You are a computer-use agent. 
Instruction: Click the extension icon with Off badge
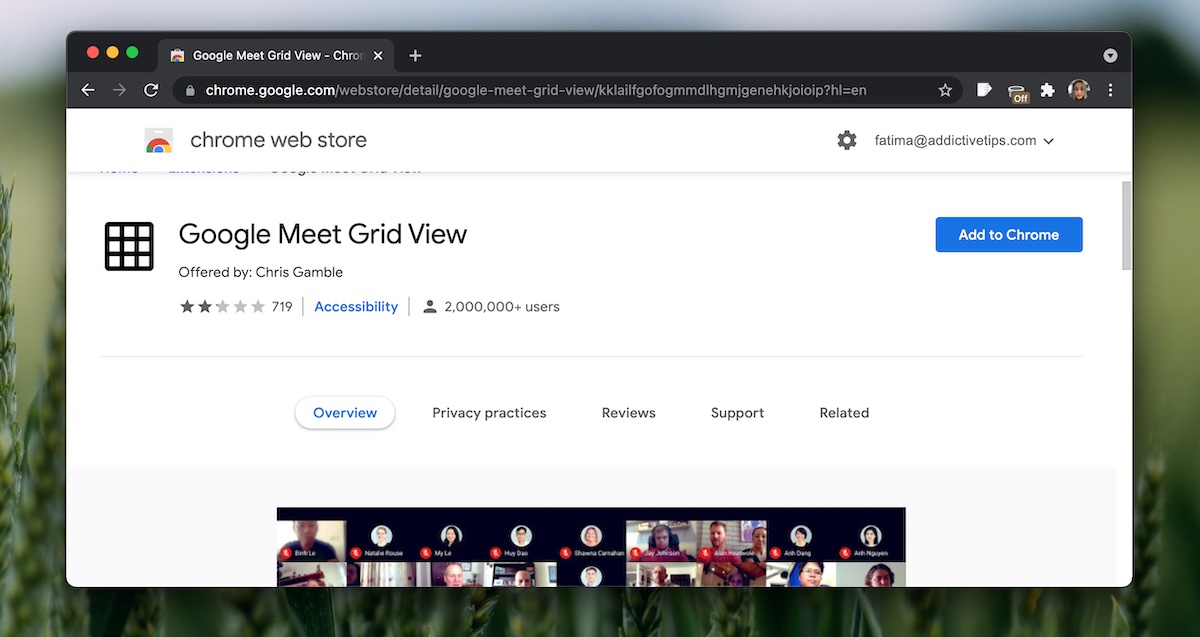click(x=1017, y=92)
